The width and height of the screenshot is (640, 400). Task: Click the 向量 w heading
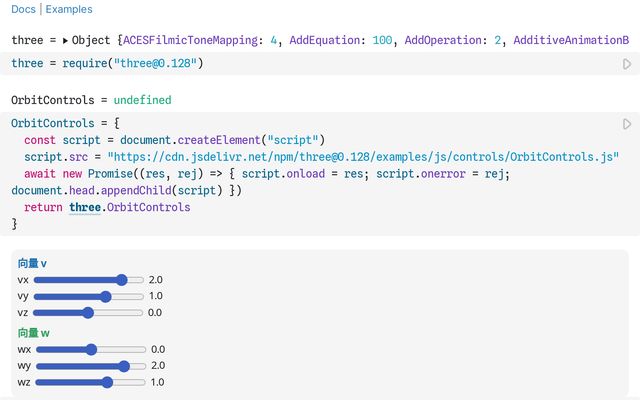pos(33,332)
